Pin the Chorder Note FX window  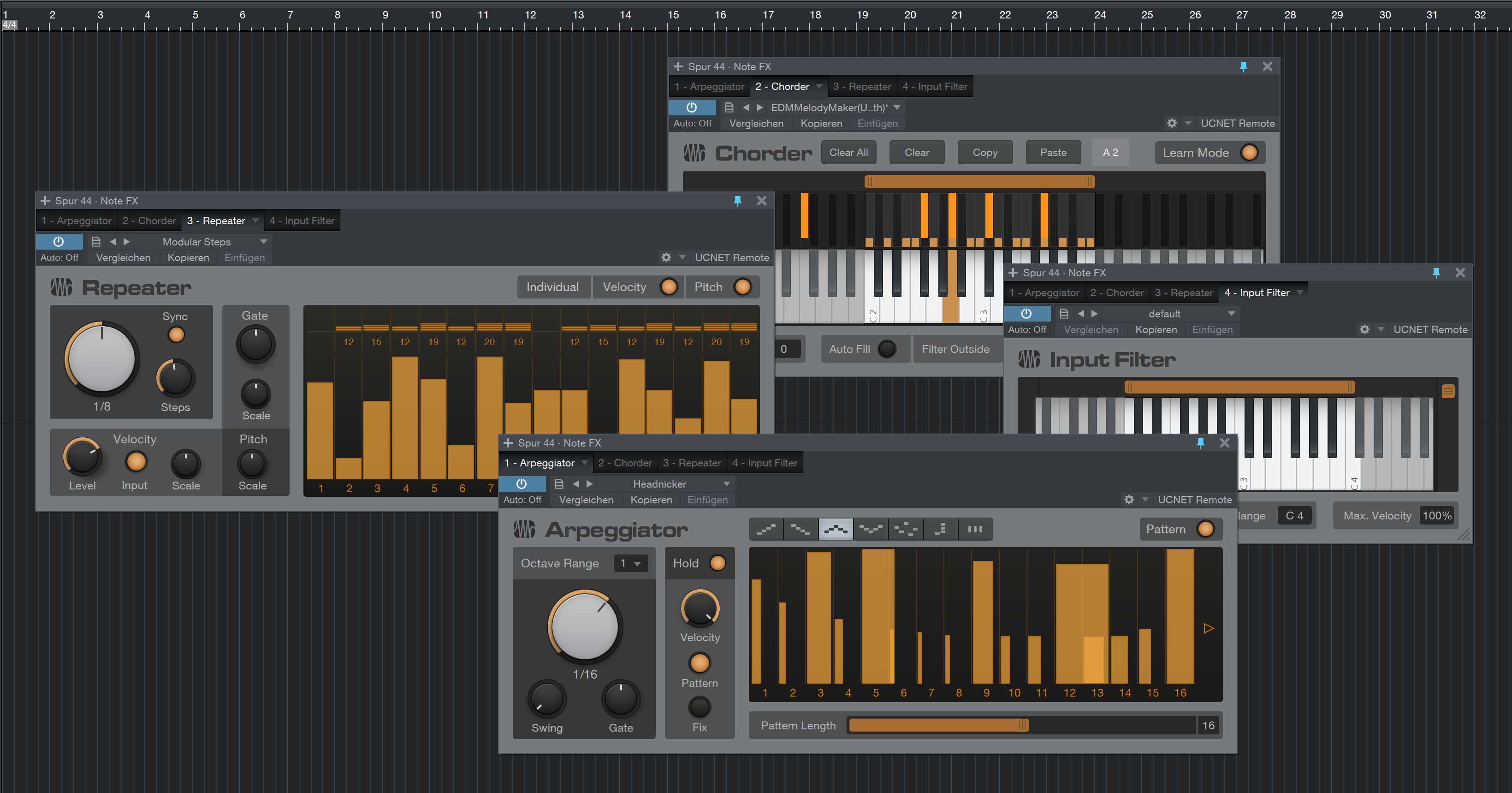click(1243, 67)
